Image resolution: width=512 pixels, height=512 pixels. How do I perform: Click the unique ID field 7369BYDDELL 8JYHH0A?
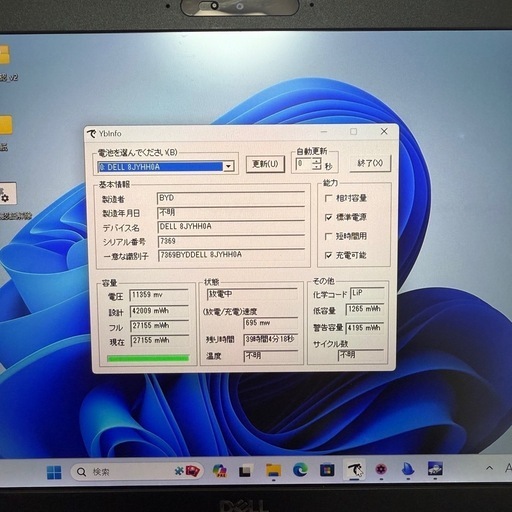coord(231,255)
